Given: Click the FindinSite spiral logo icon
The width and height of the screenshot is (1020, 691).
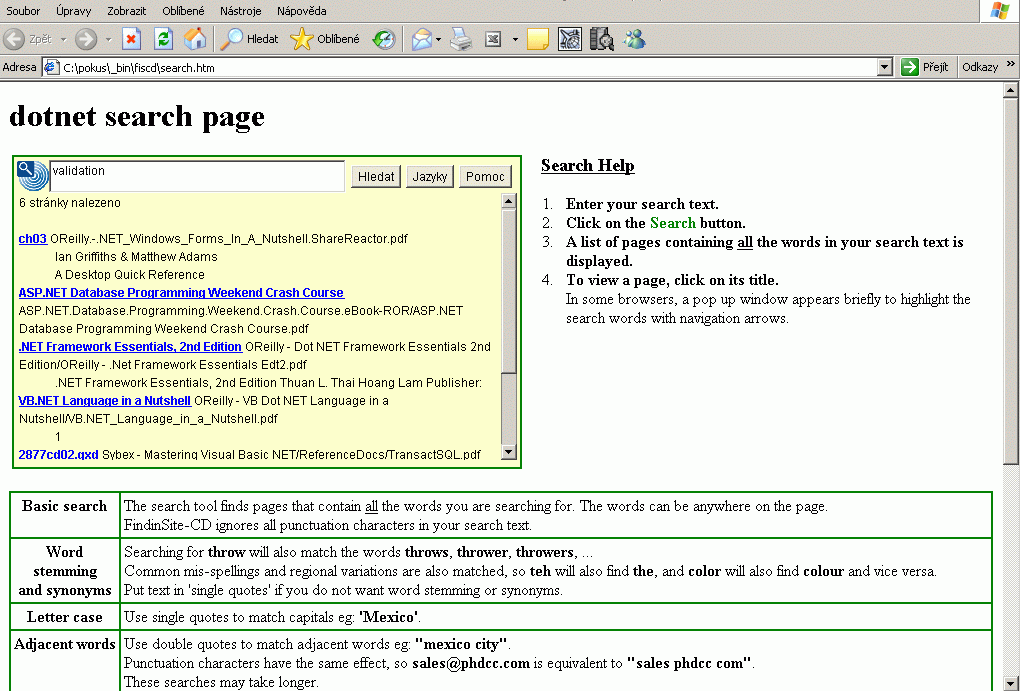Looking at the screenshot, I should (x=33, y=176).
